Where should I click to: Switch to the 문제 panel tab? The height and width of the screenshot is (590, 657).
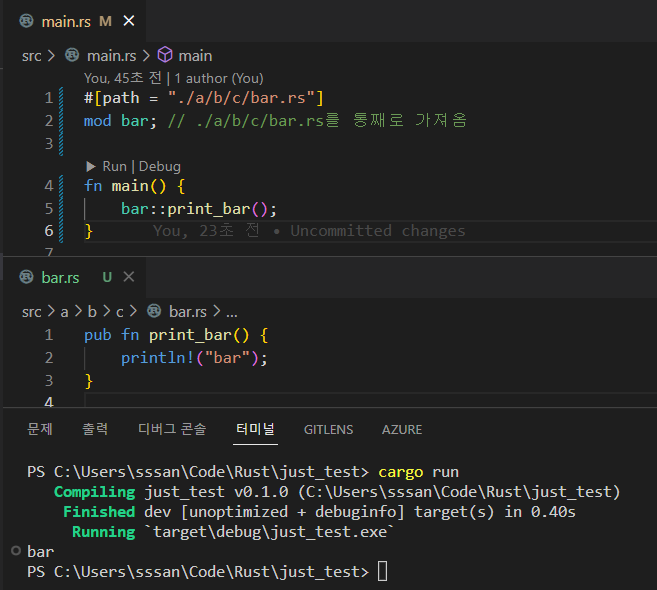pos(40,429)
